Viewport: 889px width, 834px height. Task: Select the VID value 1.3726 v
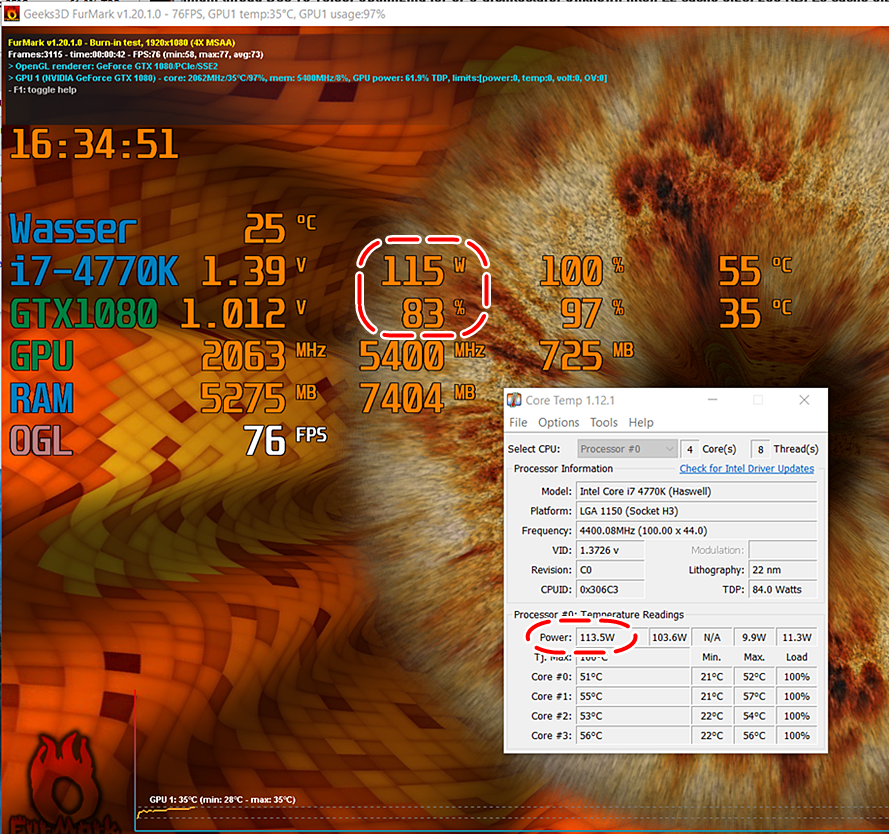[610, 550]
